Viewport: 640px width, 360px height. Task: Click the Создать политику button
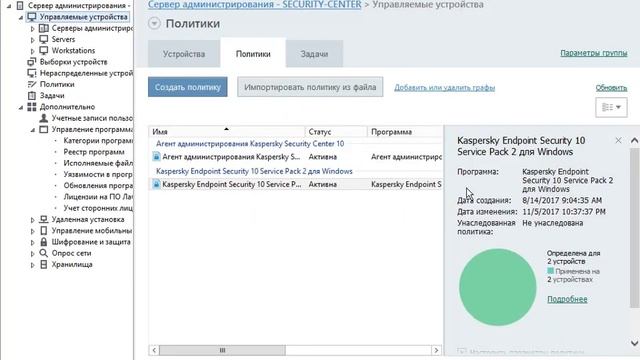[188, 87]
